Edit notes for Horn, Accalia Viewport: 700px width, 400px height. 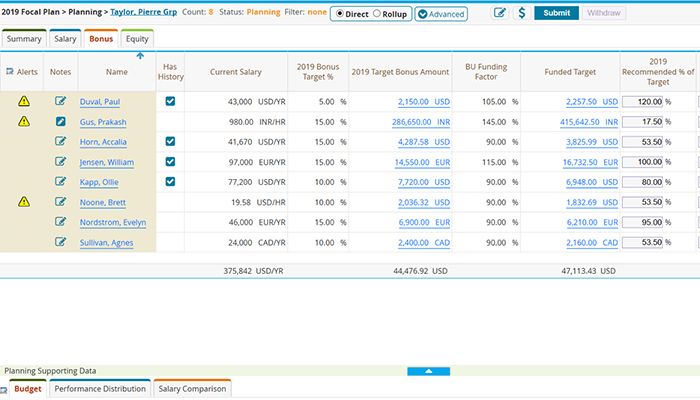[x=61, y=141]
